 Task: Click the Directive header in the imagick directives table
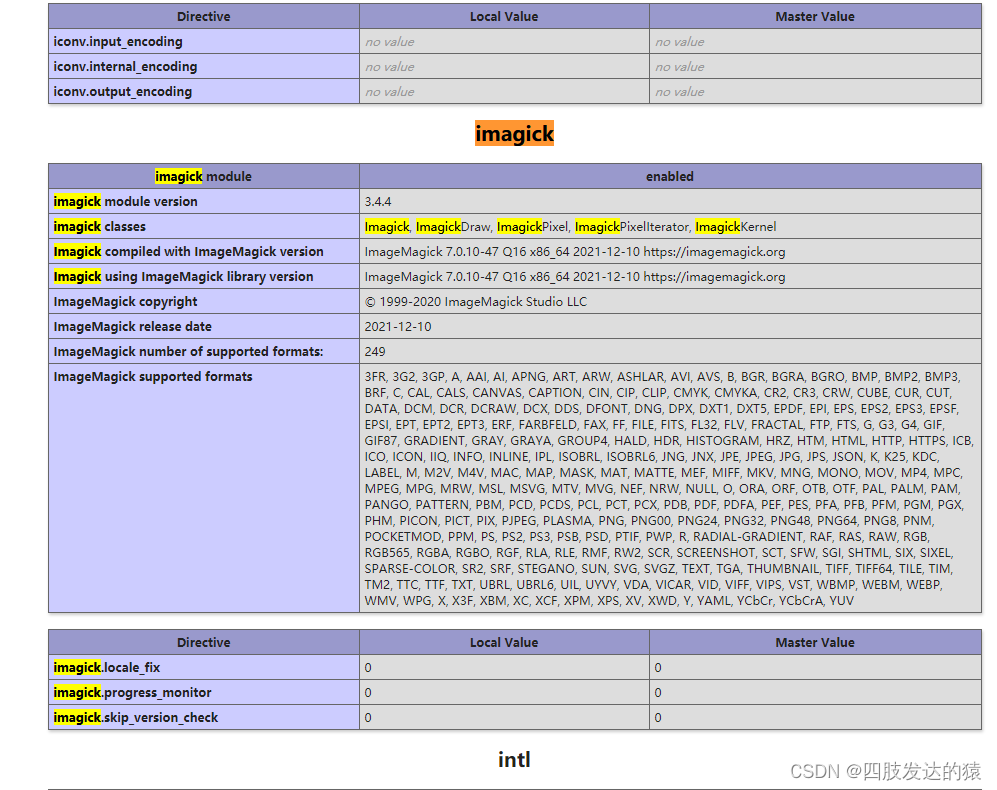point(203,642)
